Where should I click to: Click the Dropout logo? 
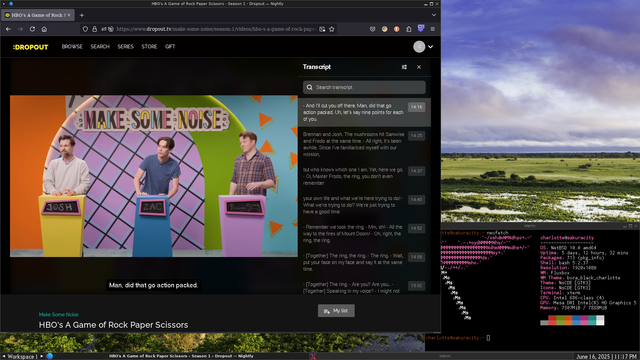[31, 47]
